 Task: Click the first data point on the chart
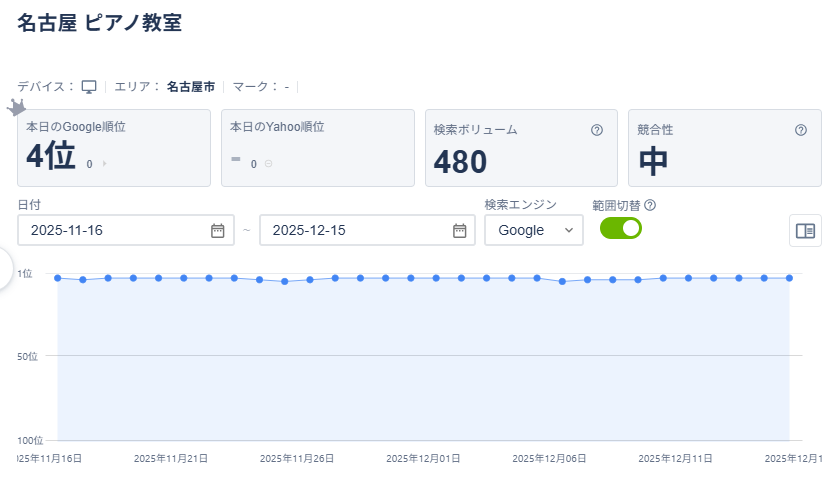(58, 278)
